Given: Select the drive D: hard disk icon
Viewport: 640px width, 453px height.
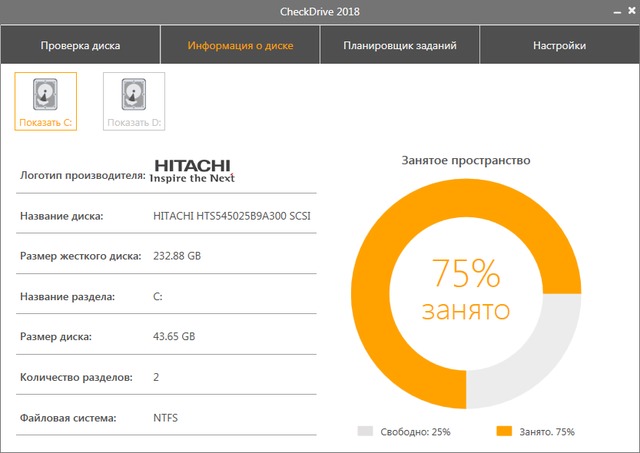Looking at the screenshot, I should coord(136,96).
